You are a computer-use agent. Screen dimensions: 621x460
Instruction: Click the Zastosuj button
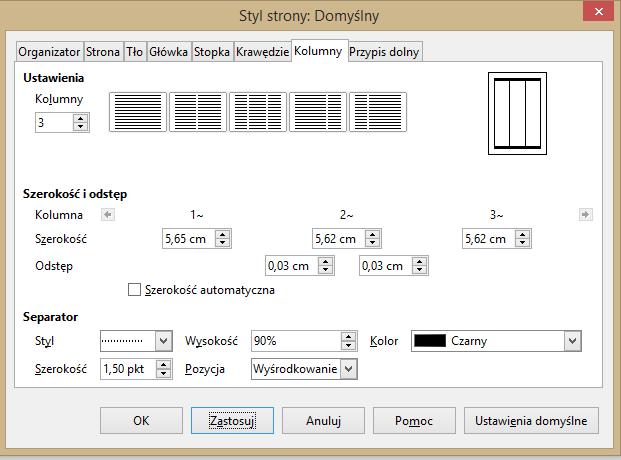(x=232, y=421)
